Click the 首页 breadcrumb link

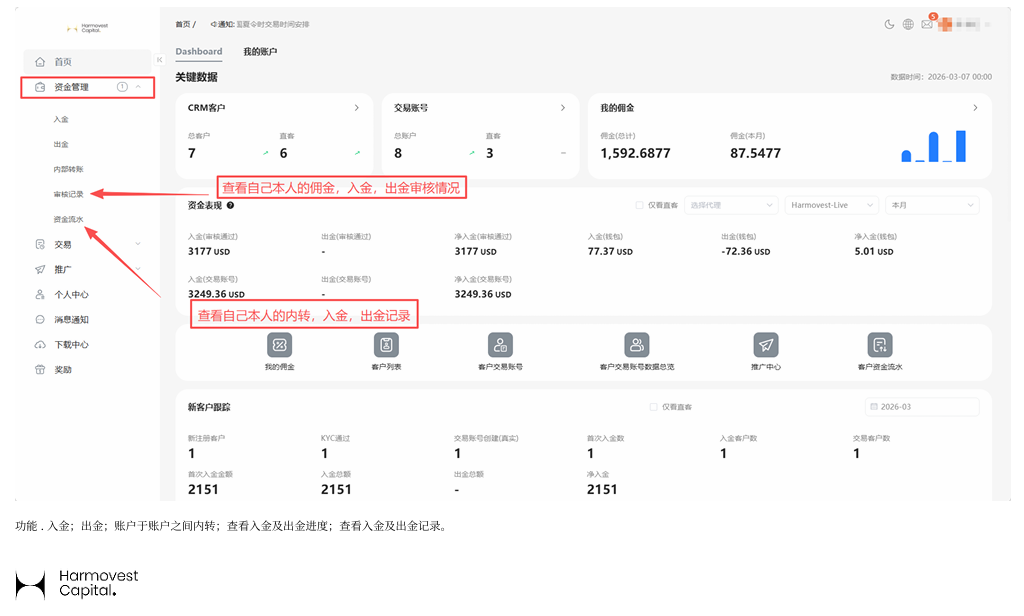pos(183,24)
